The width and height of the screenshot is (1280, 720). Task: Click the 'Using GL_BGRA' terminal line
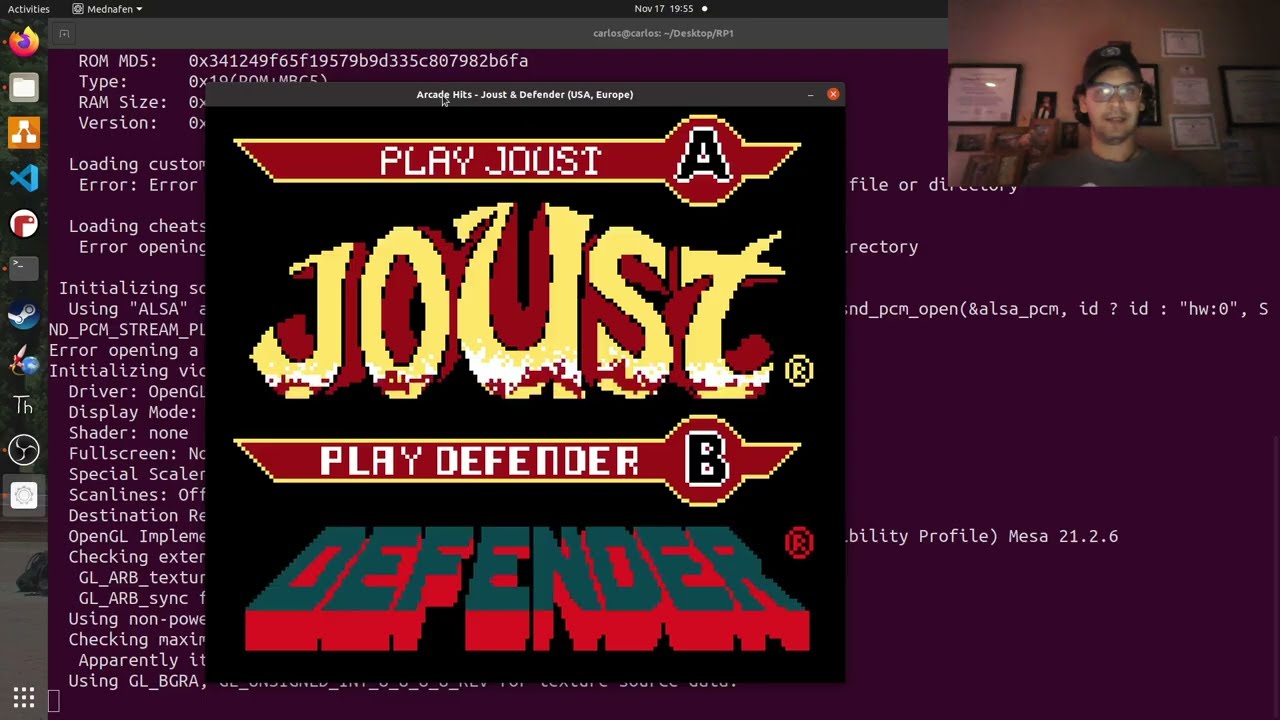[403, 681]
